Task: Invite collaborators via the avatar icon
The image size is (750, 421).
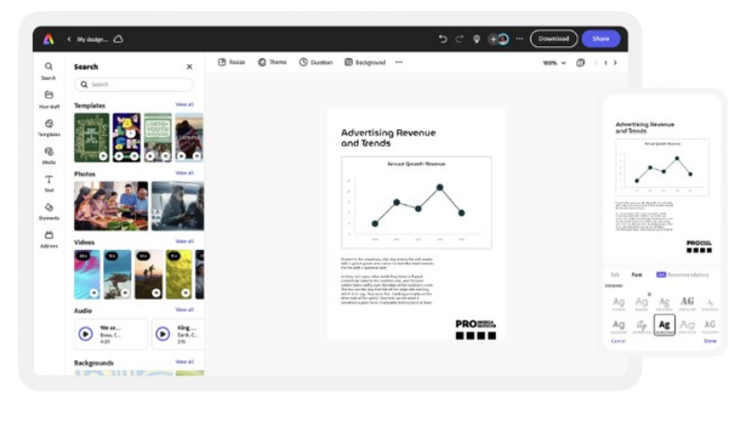Action: 498,39
